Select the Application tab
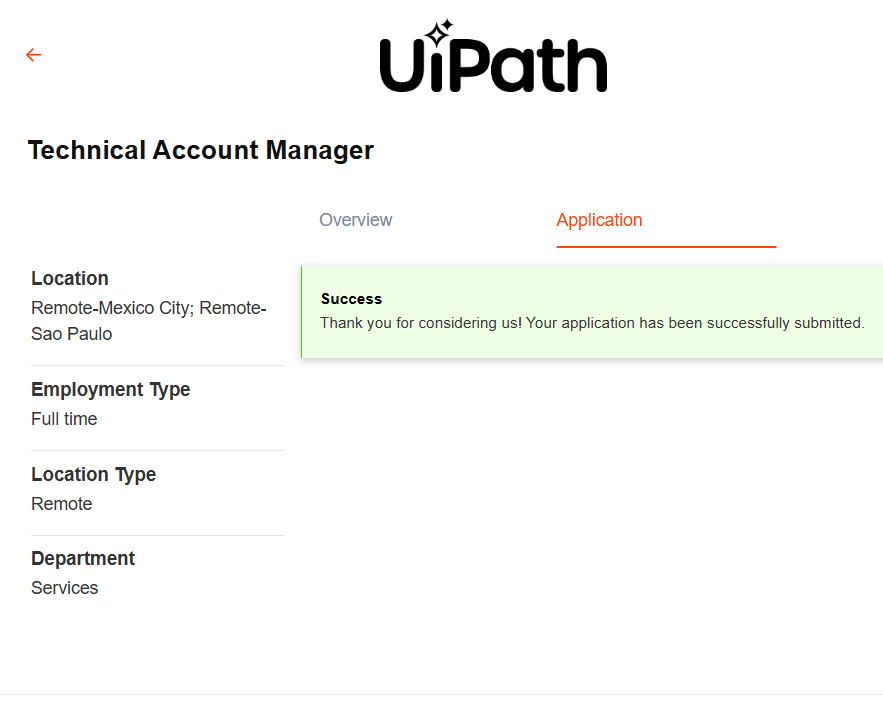This screenshot has height=701, width=883. (x=599, y=220)
